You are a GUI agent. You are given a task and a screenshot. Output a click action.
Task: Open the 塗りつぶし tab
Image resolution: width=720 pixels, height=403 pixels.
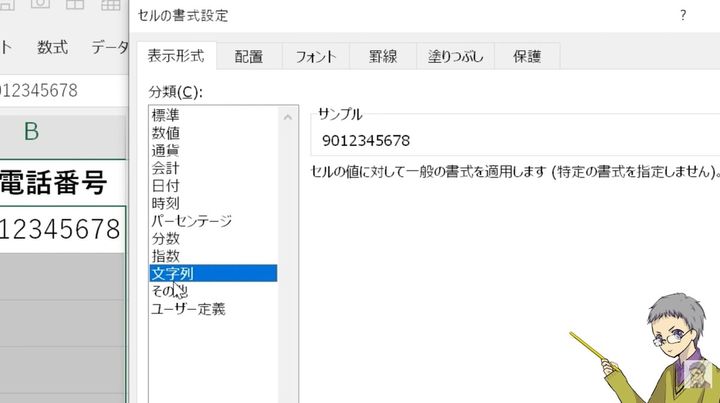455,56
